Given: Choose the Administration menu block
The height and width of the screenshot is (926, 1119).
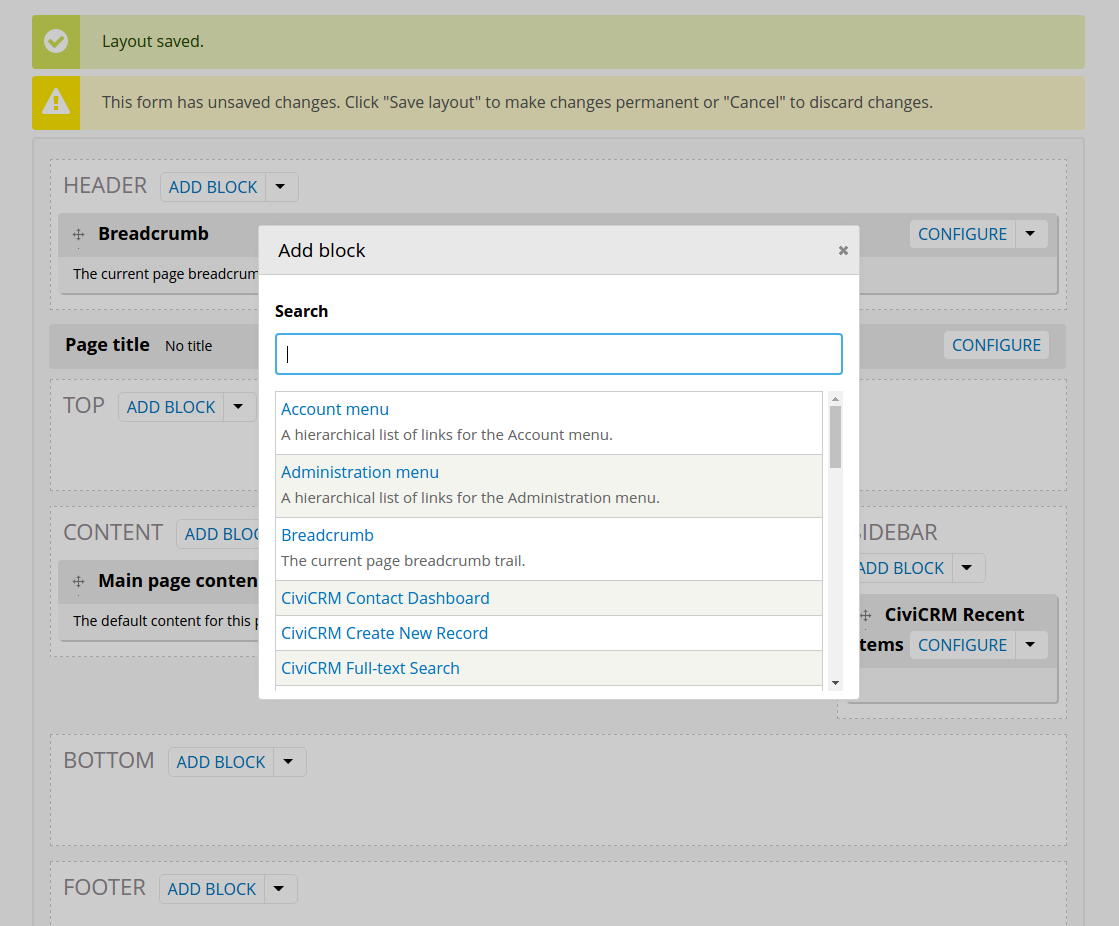Looking at the screenshot, I should coord(360,472).
